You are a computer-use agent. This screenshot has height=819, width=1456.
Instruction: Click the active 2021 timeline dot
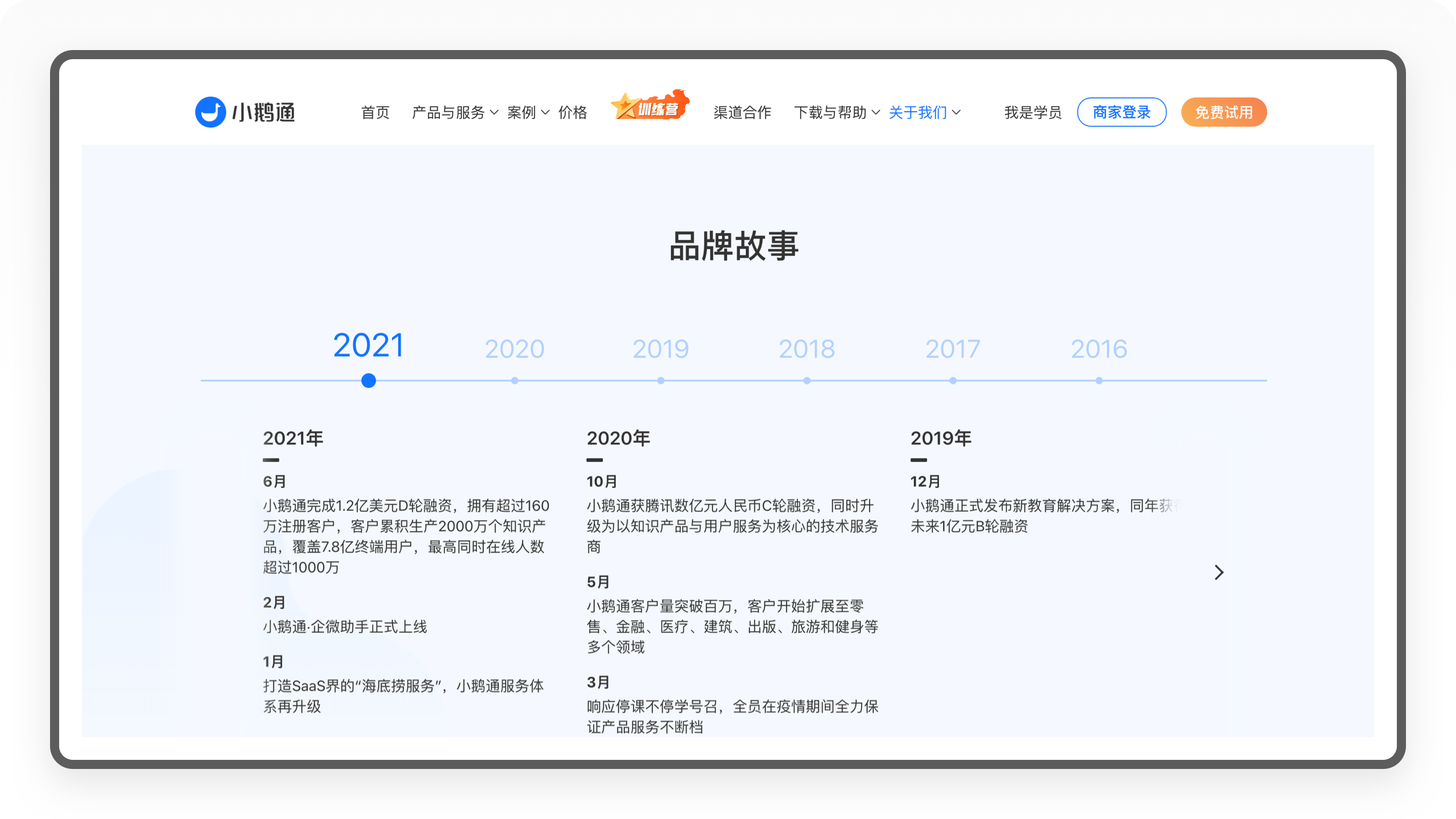(369, 380)
